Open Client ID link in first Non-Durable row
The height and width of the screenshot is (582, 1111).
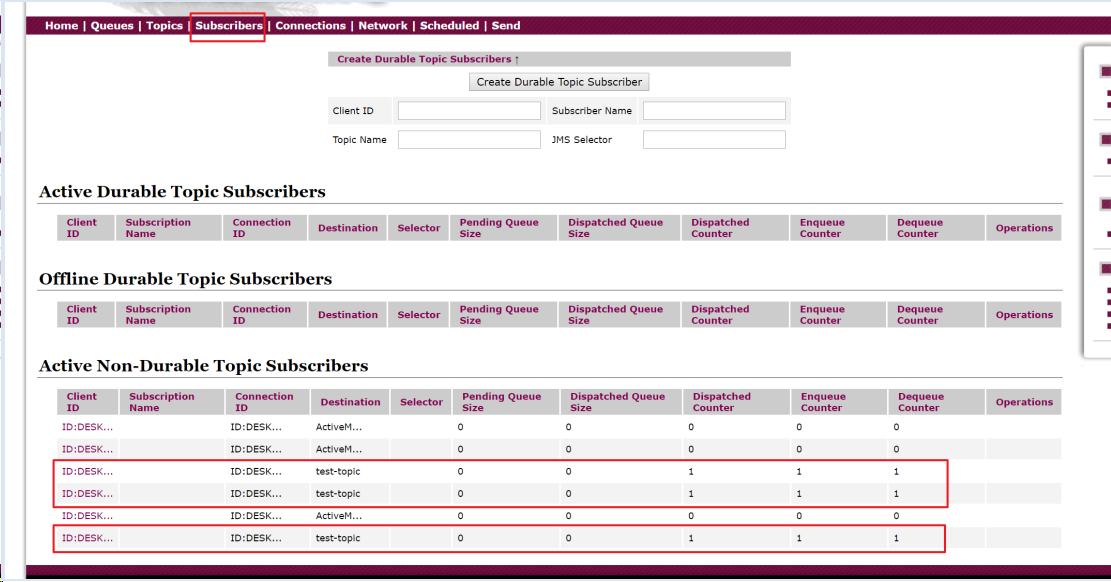(x=87, y=427)
